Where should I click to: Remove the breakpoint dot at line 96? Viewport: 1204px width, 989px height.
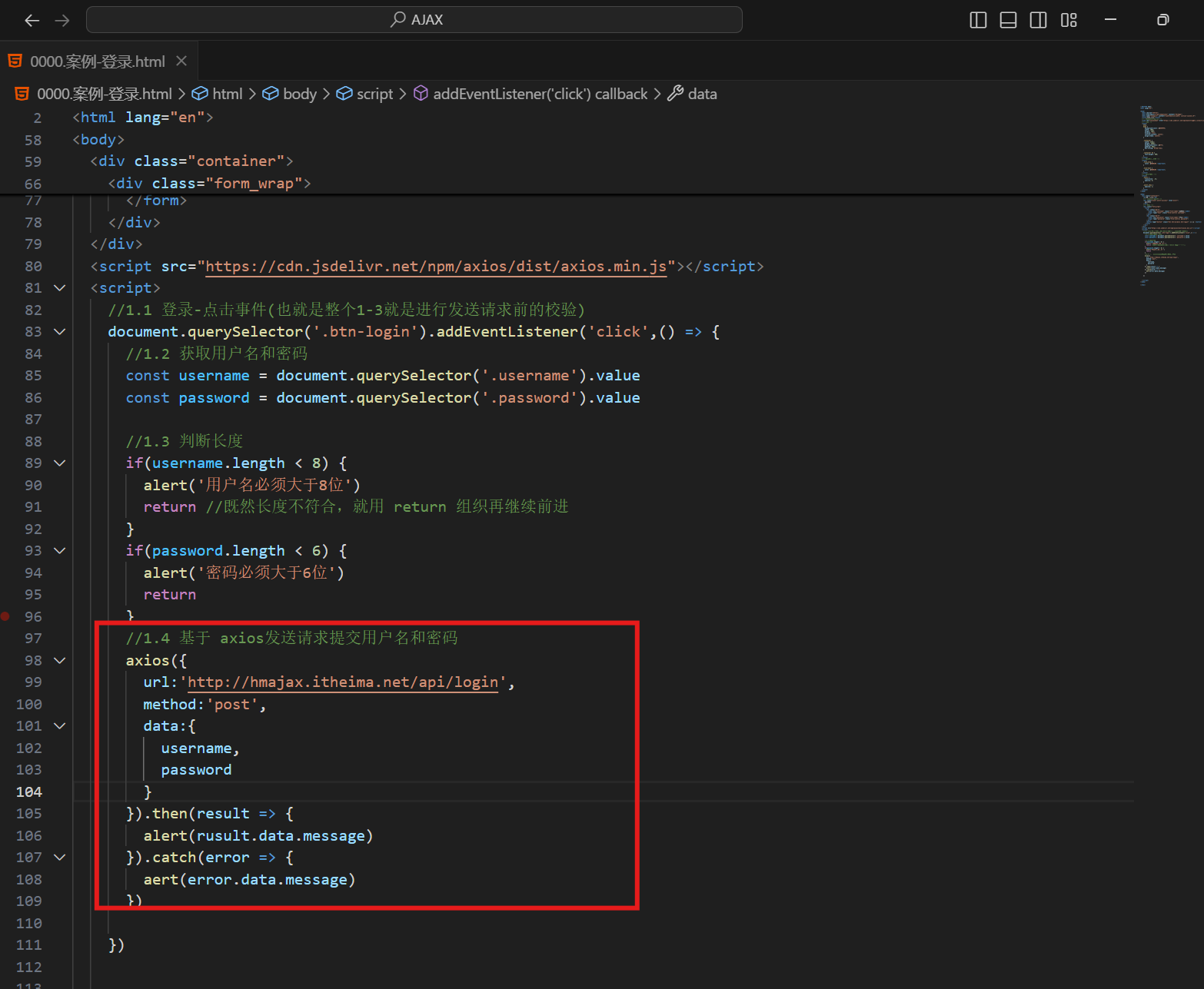tap(5, 616)
